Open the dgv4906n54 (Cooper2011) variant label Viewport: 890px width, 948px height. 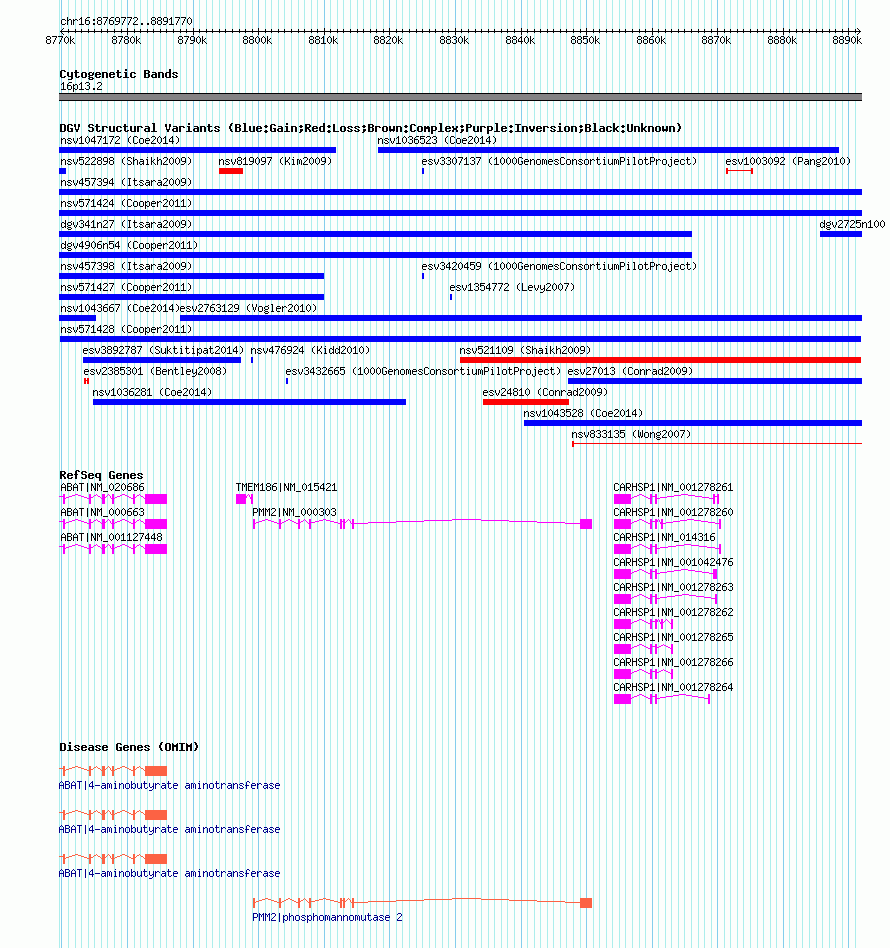129,245
